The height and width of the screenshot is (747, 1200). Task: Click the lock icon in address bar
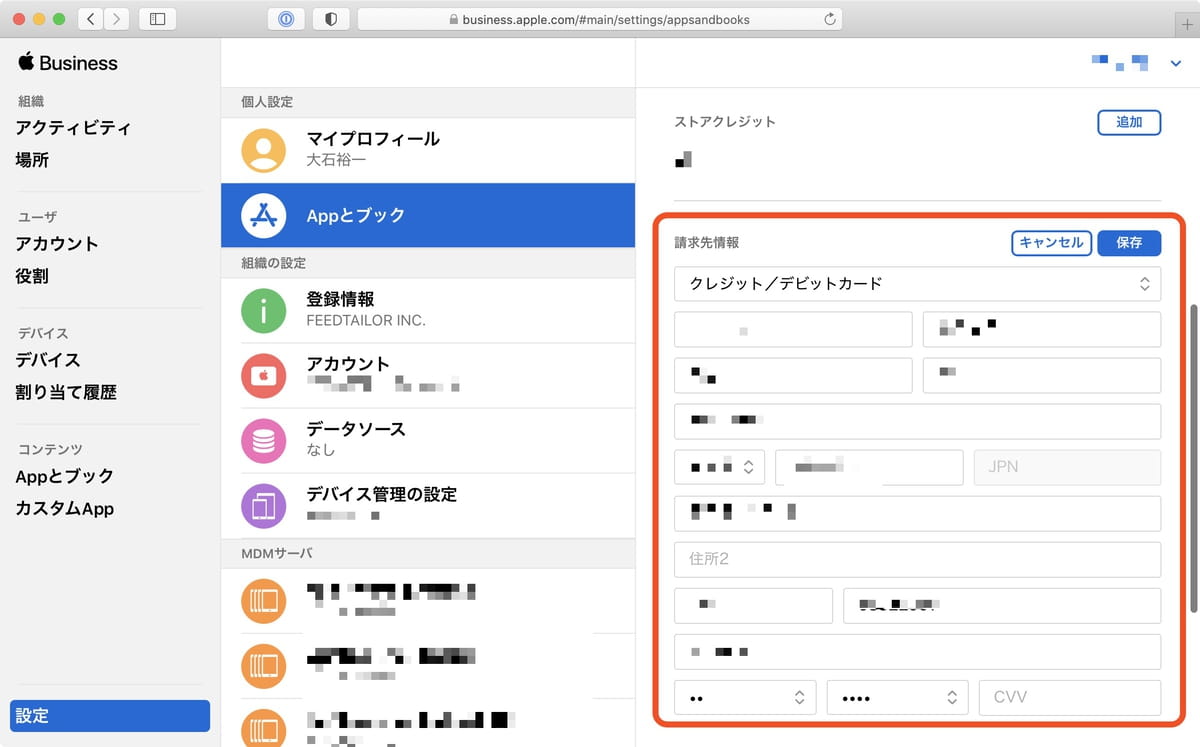tap(454, 19)
